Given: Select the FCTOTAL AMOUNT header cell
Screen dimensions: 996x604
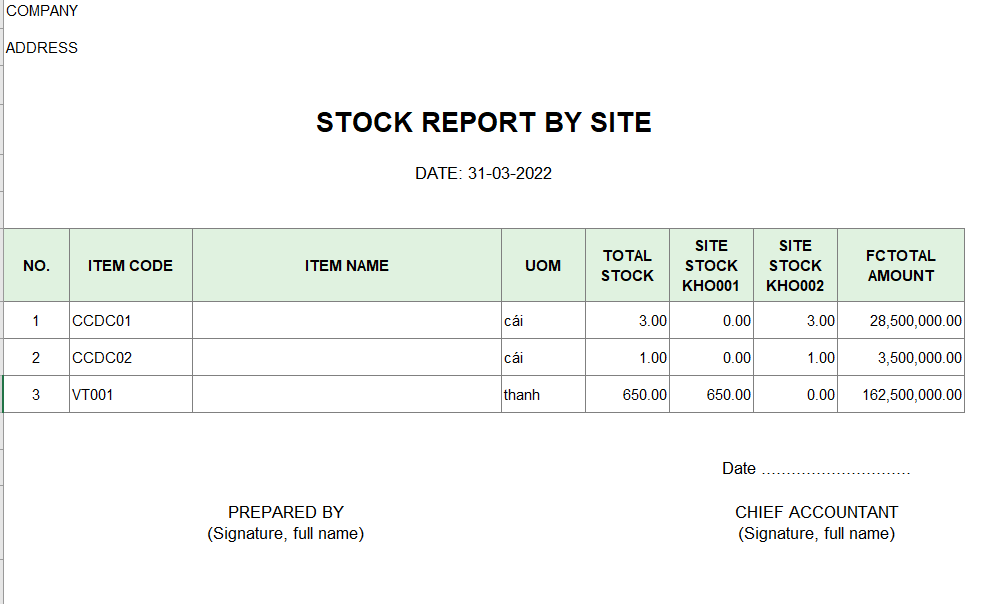Looking at the screenshot, I should [x=901, y=265].
